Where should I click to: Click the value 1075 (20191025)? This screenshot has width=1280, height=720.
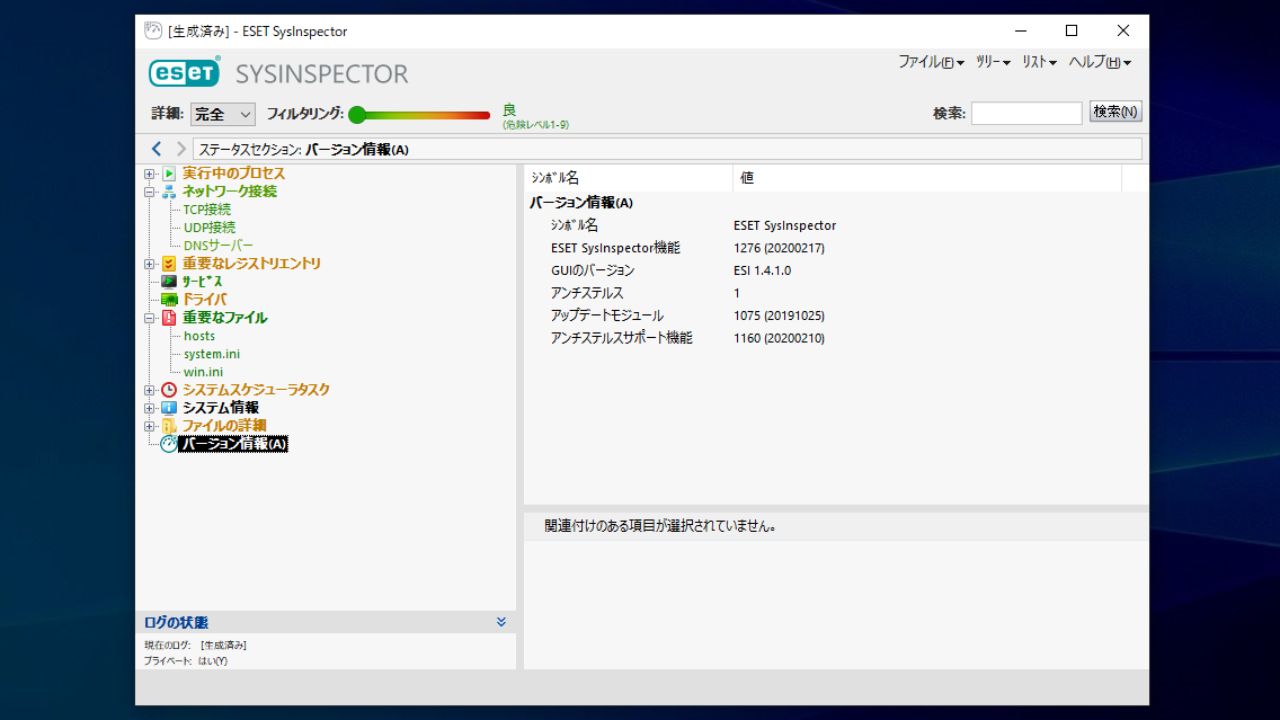click(779, 316)
